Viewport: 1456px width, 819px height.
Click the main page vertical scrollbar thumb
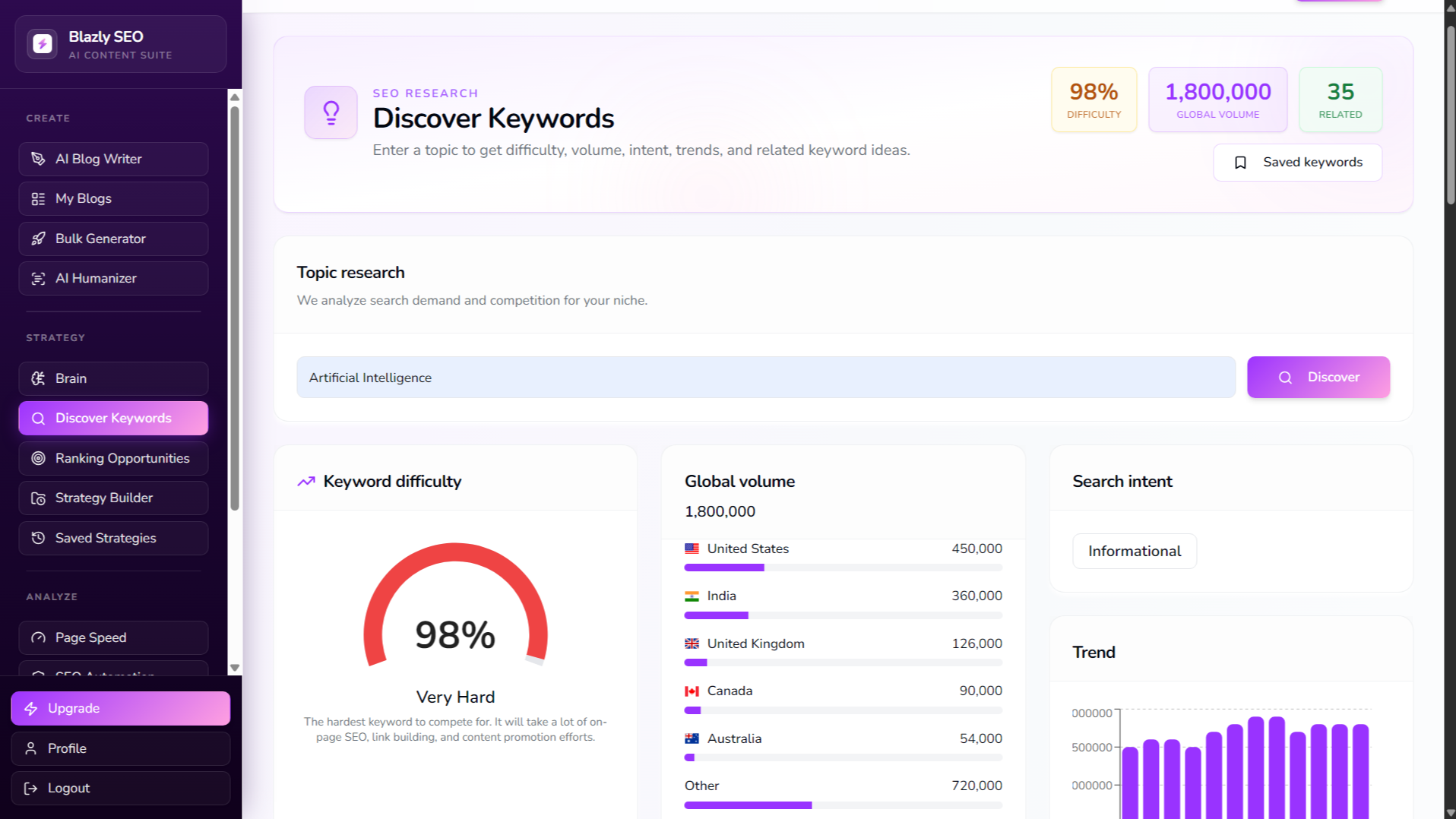(1450, 114)
